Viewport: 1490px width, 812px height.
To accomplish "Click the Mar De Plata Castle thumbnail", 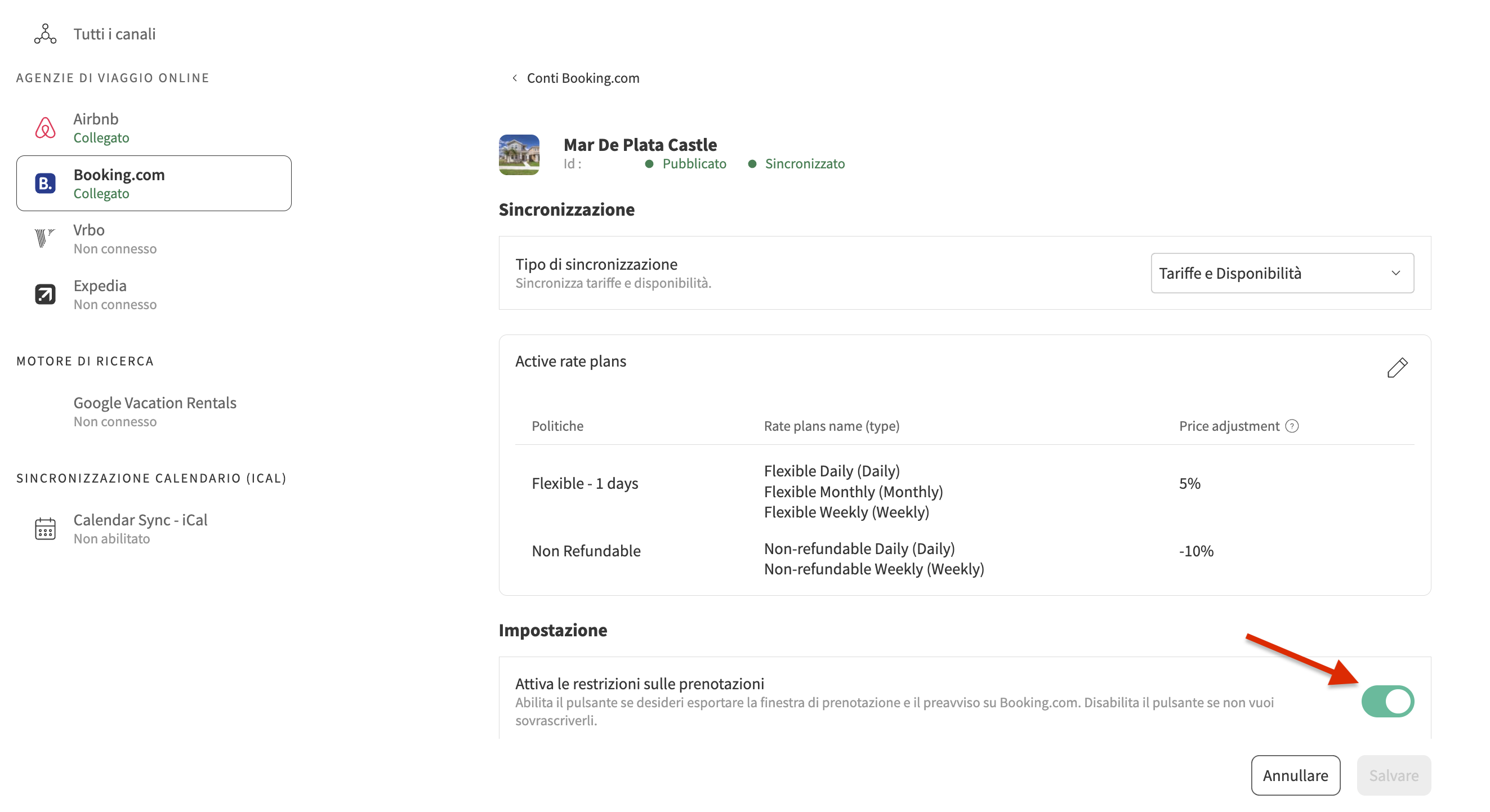I will 519,154.
